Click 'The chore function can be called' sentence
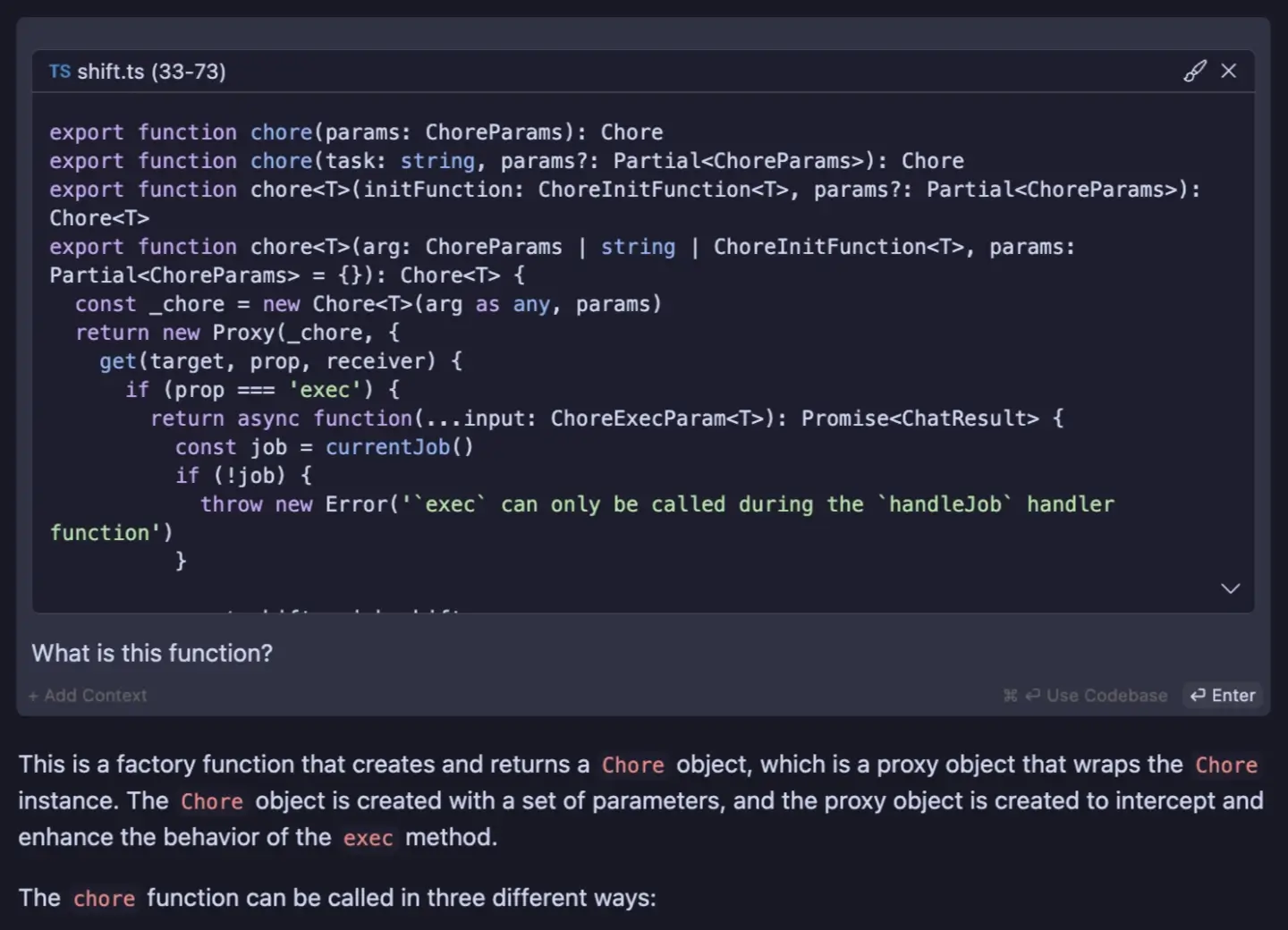 coord(337,898)
